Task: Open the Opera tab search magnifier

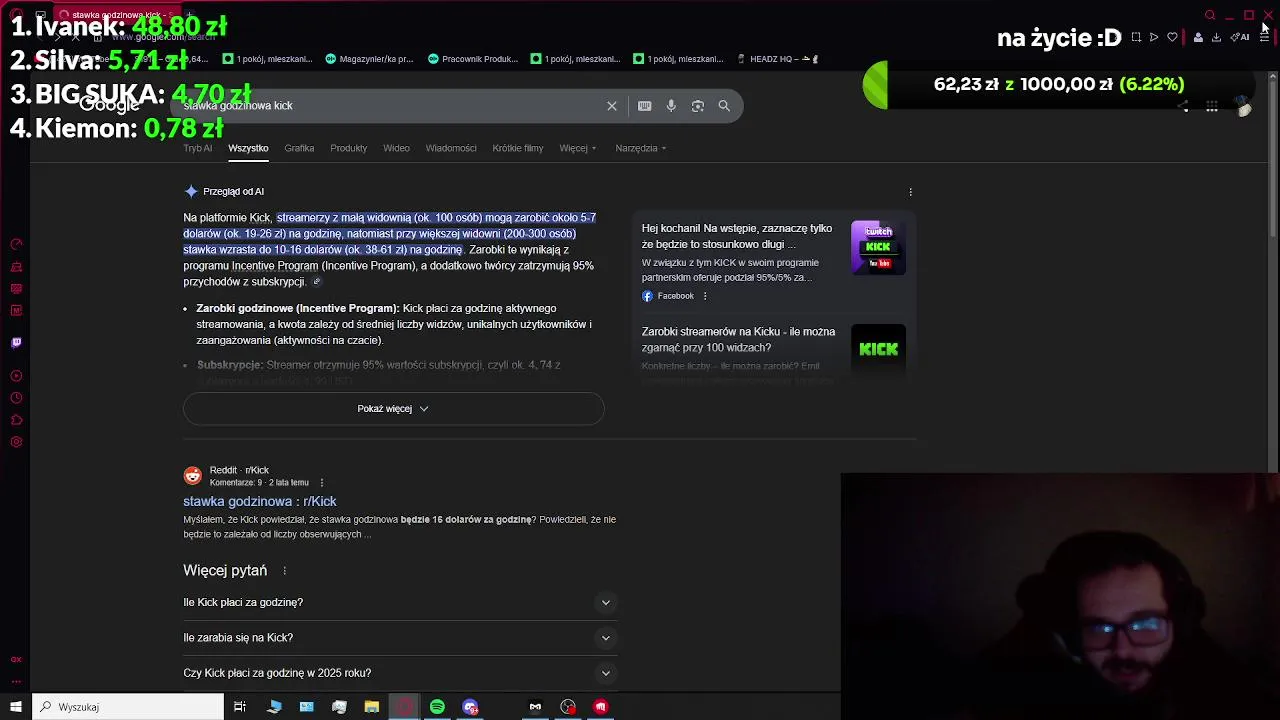Action: click(x=1210, y=15)
